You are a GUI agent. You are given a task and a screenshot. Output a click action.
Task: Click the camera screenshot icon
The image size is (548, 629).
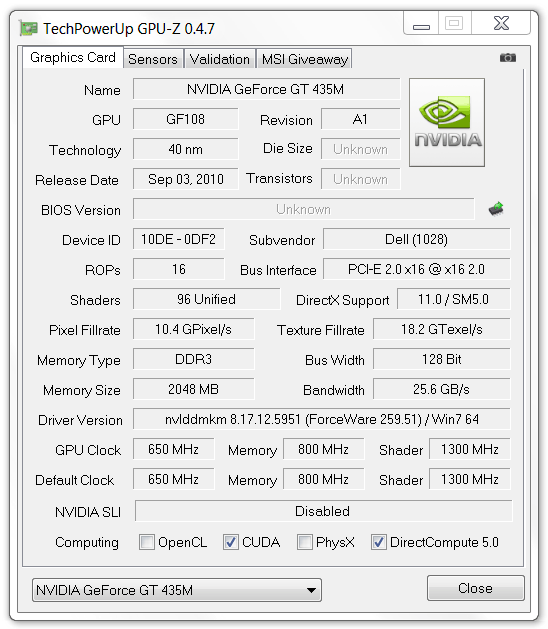pyautogui.click(x=507, y=58)
